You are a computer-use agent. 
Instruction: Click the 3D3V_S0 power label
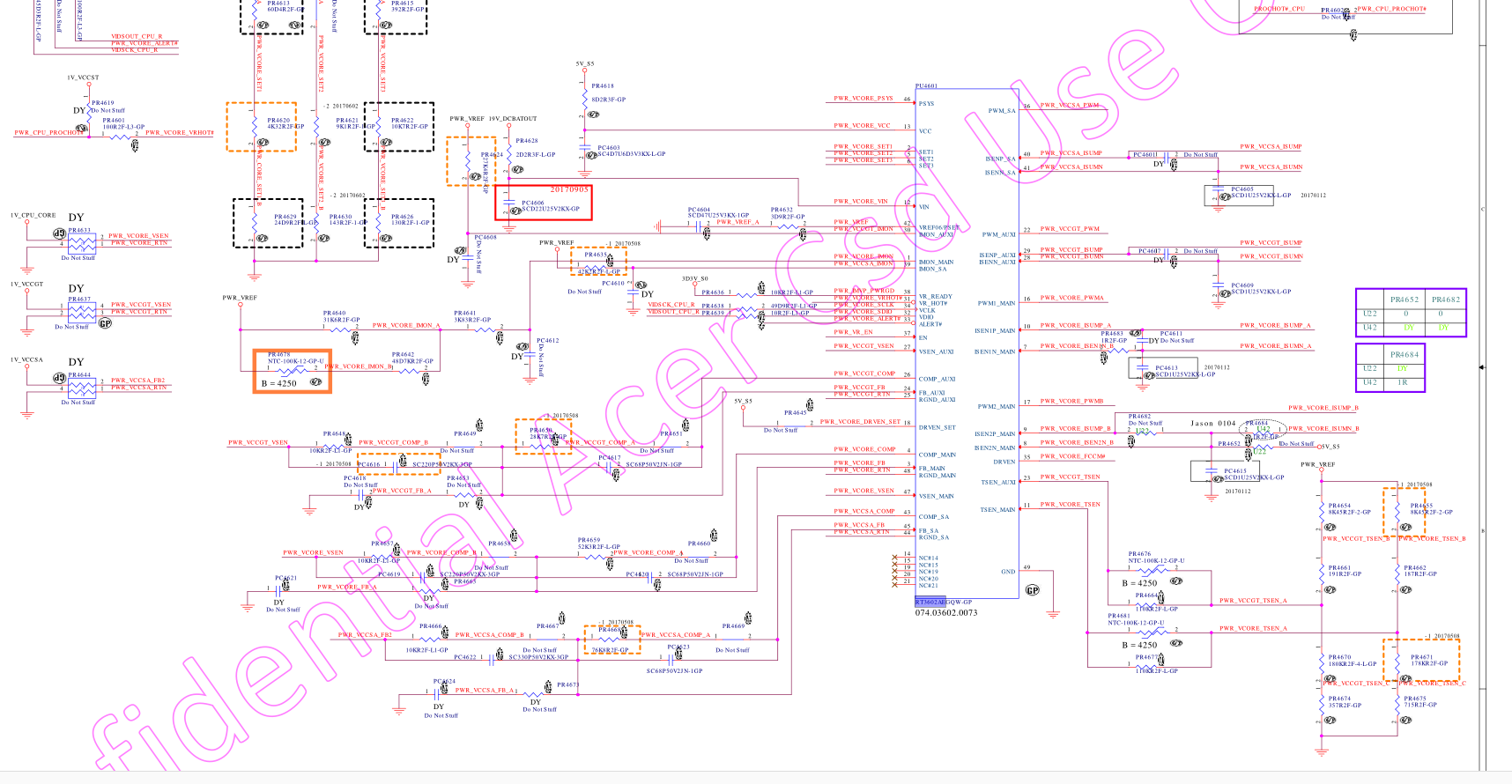tap(694, 279)
